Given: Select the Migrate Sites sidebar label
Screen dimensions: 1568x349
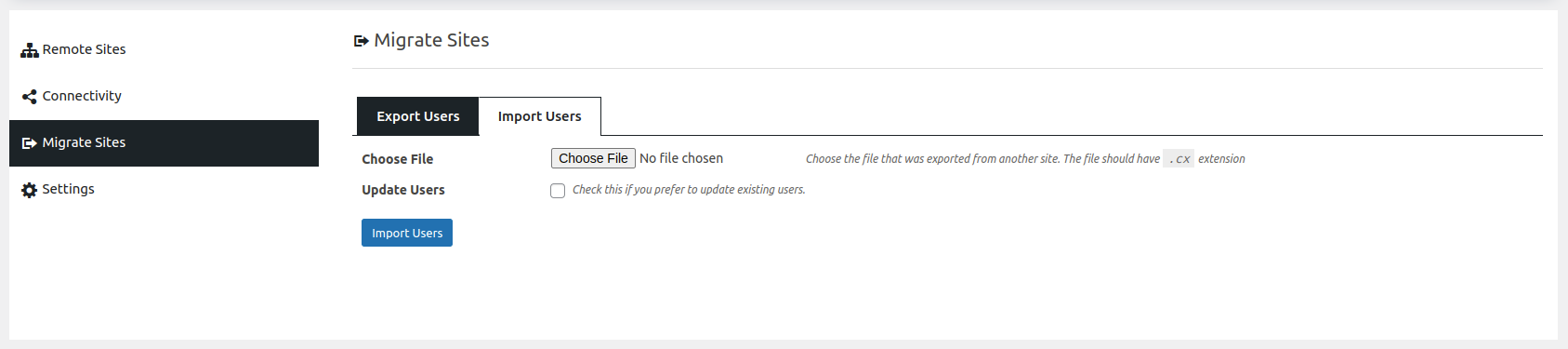Looking at the screenshot, I should coord(84,142).
